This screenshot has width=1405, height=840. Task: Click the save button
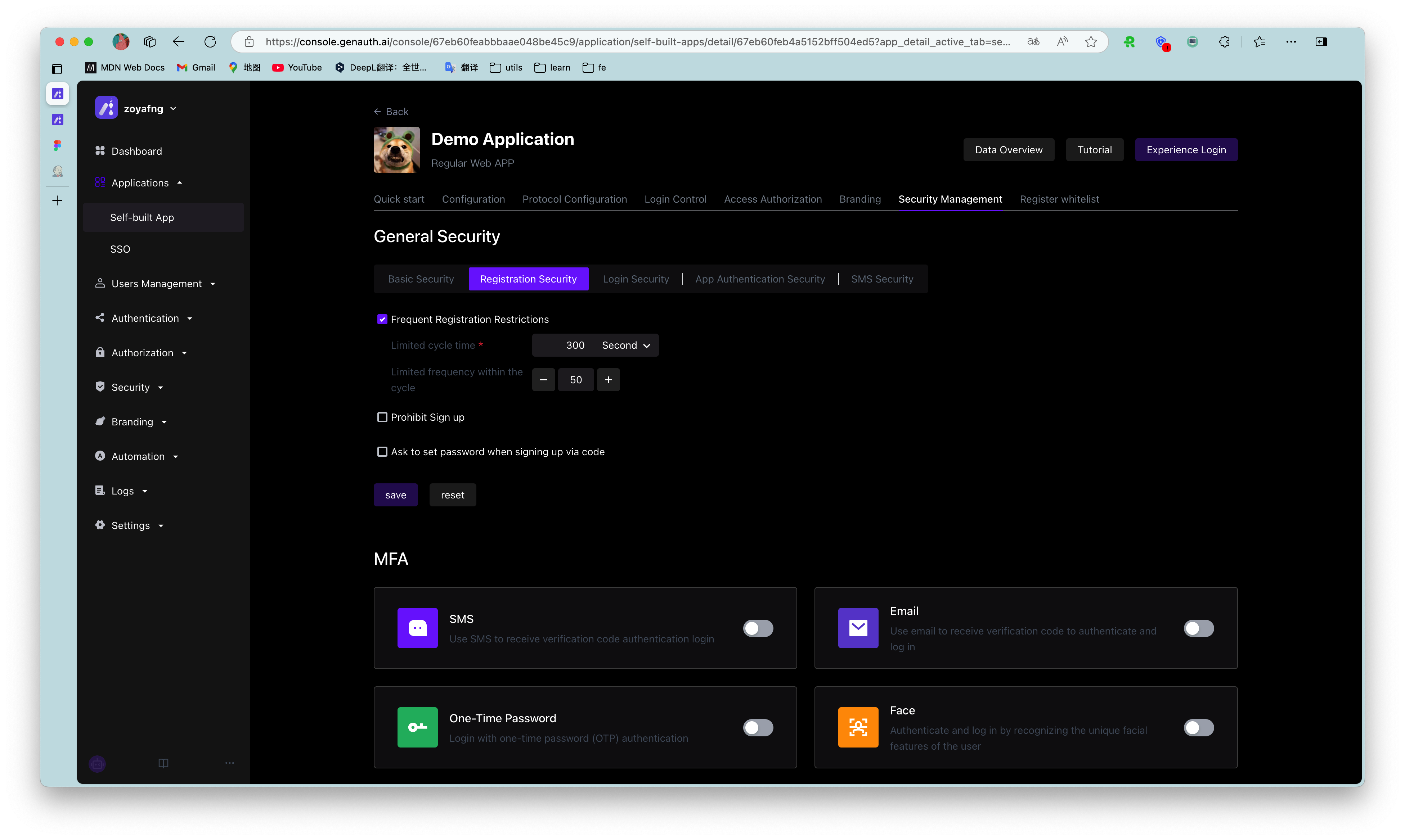click(x=395, y=495)
